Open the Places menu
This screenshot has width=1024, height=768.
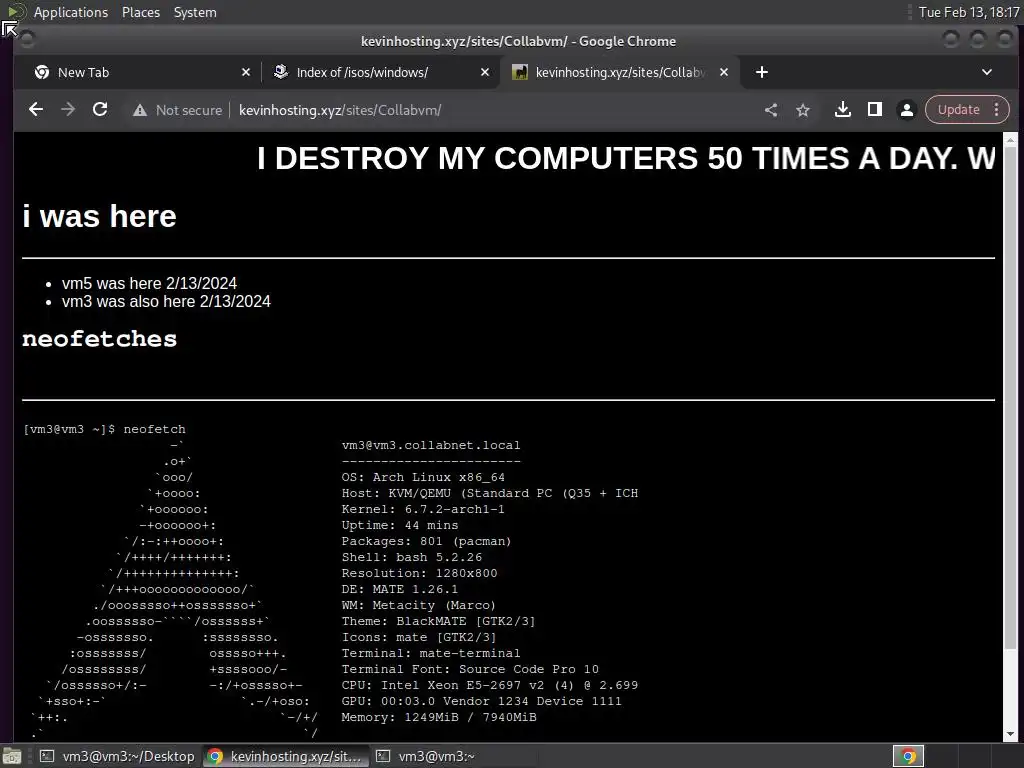point(141,12)
